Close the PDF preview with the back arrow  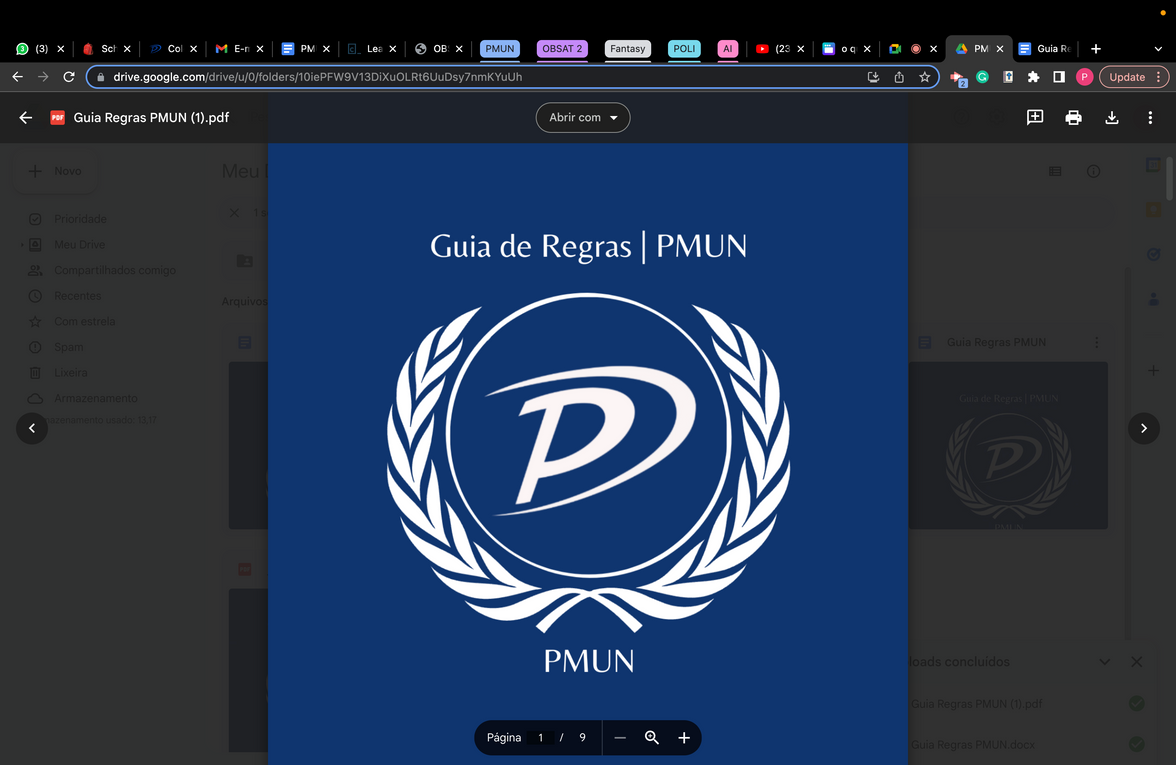click(x=26, y=118)
